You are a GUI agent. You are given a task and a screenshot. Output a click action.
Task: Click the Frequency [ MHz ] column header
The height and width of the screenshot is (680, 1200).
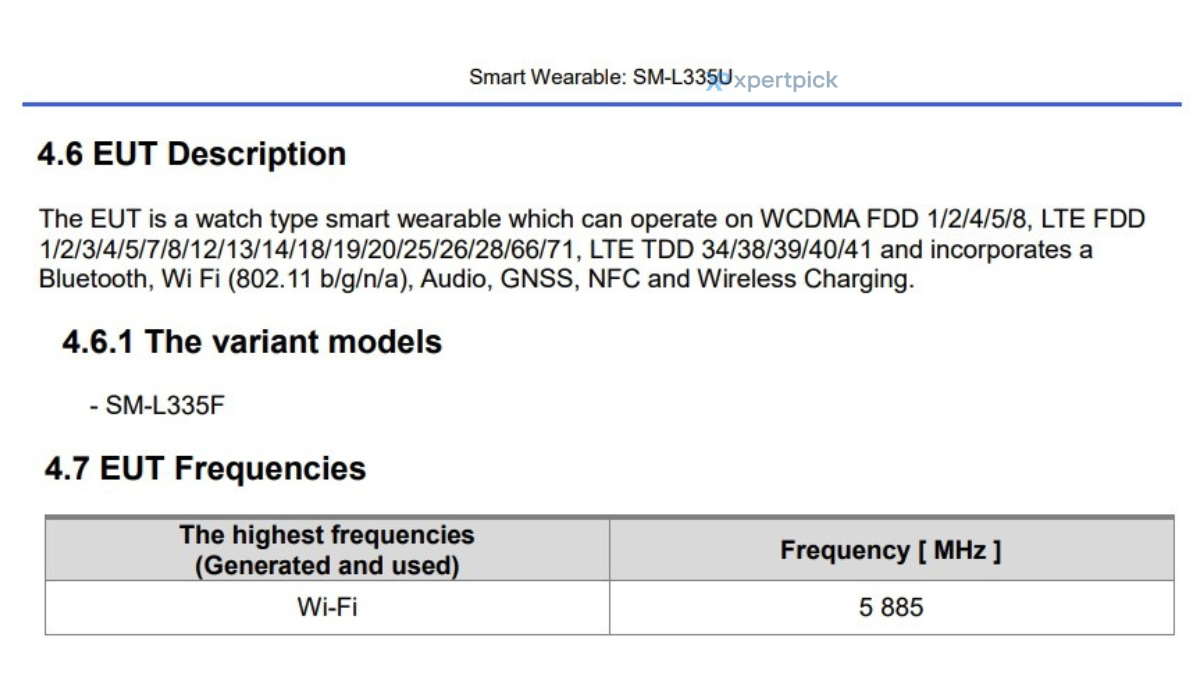890,550
